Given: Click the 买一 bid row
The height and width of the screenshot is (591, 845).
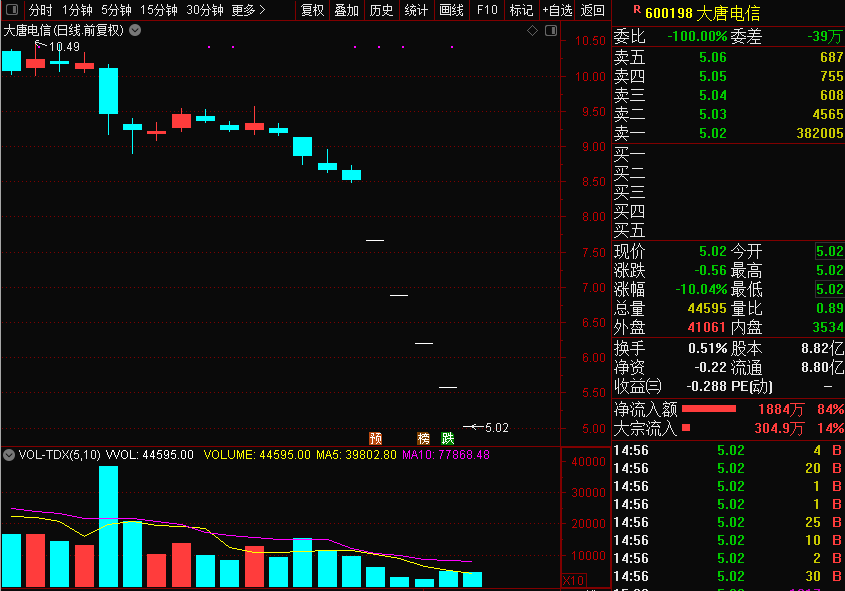Looking at the screenshot, I should click(729, 155).
